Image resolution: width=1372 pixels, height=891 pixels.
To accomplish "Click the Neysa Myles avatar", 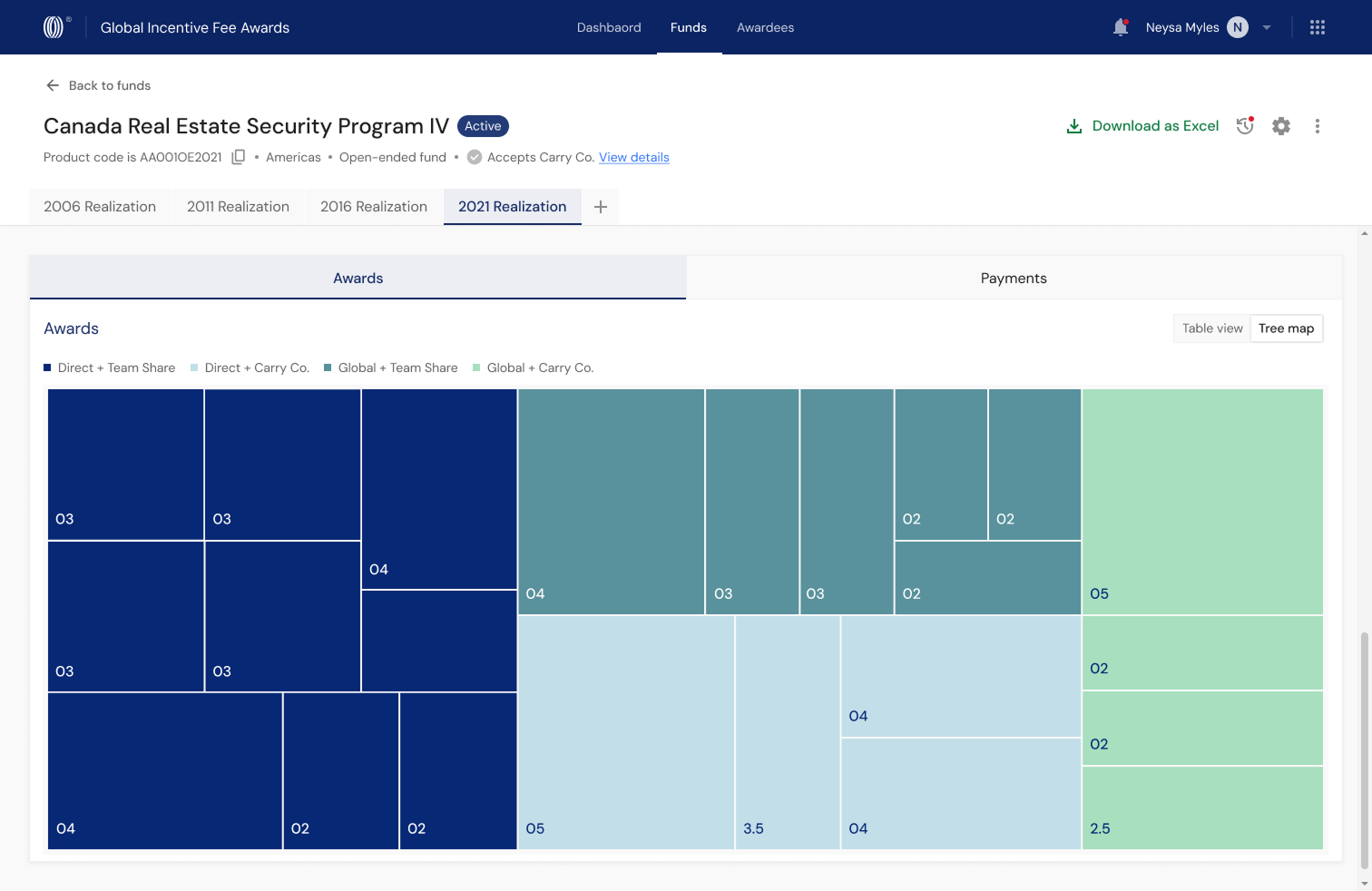I will 1238,27.
